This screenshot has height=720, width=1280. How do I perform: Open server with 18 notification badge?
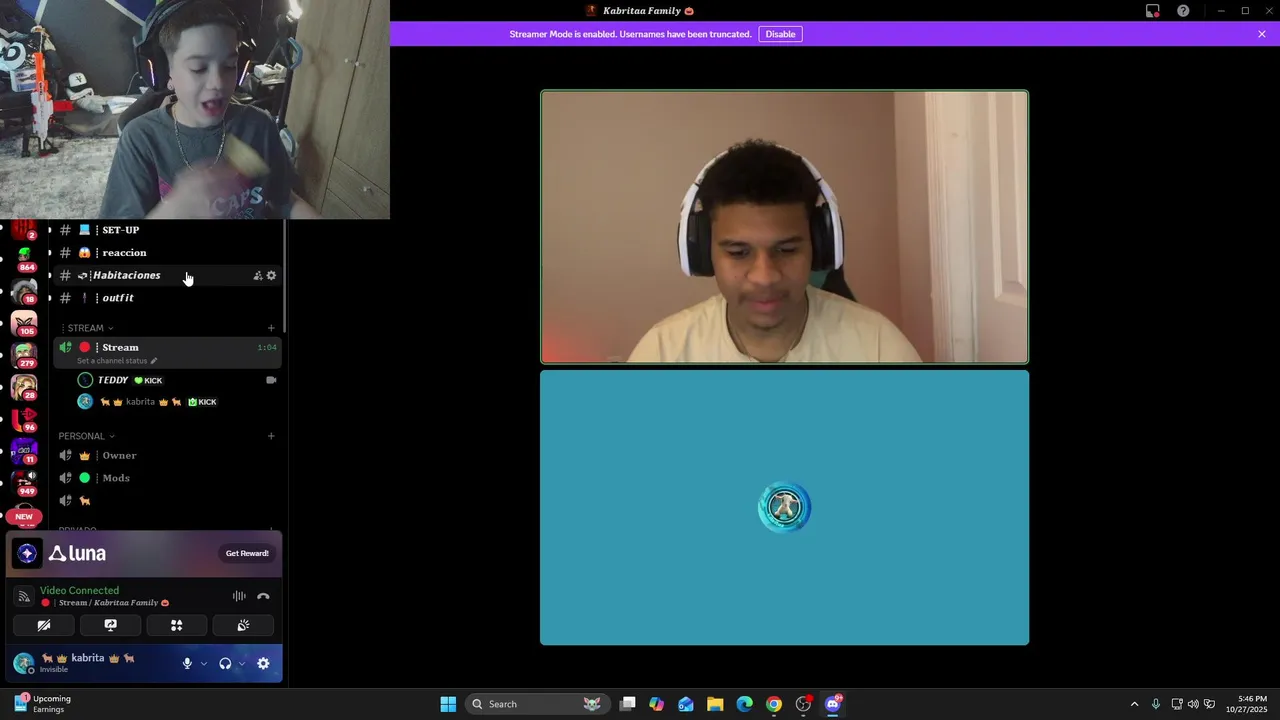coord(24,291)
